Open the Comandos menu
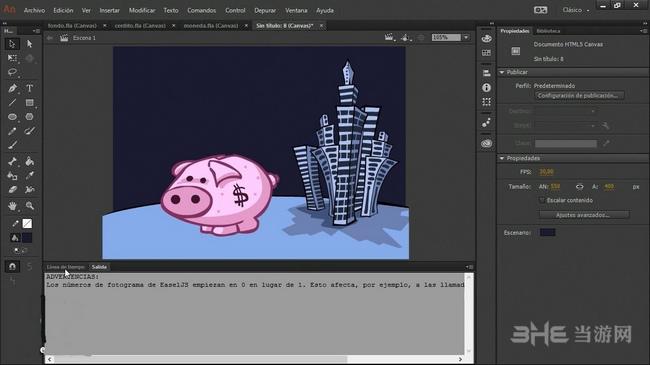The height and width of the screenshot is (365, 650). 201,10
